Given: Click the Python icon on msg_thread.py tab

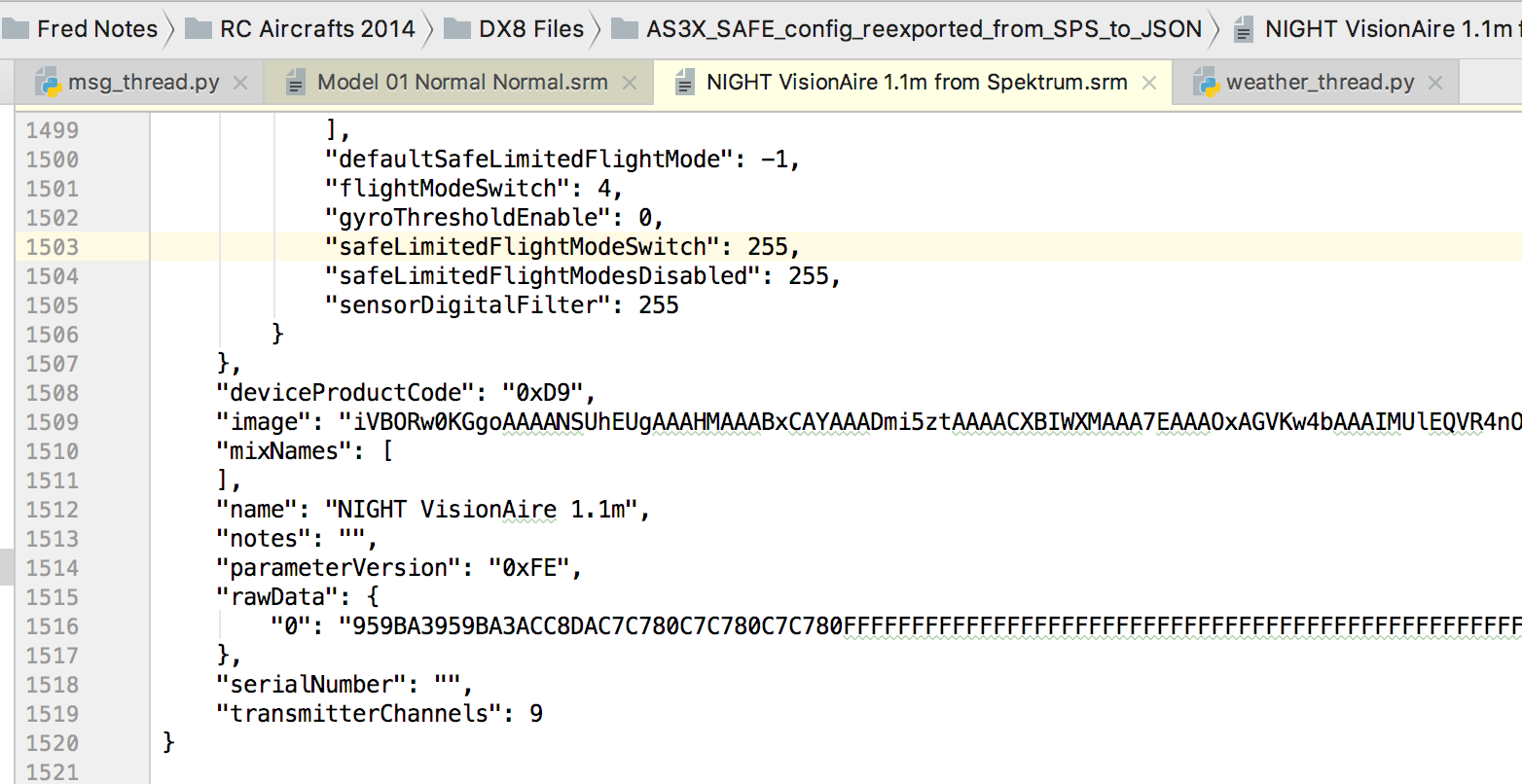Looking at the screenshot, I should tap(48, 83).
